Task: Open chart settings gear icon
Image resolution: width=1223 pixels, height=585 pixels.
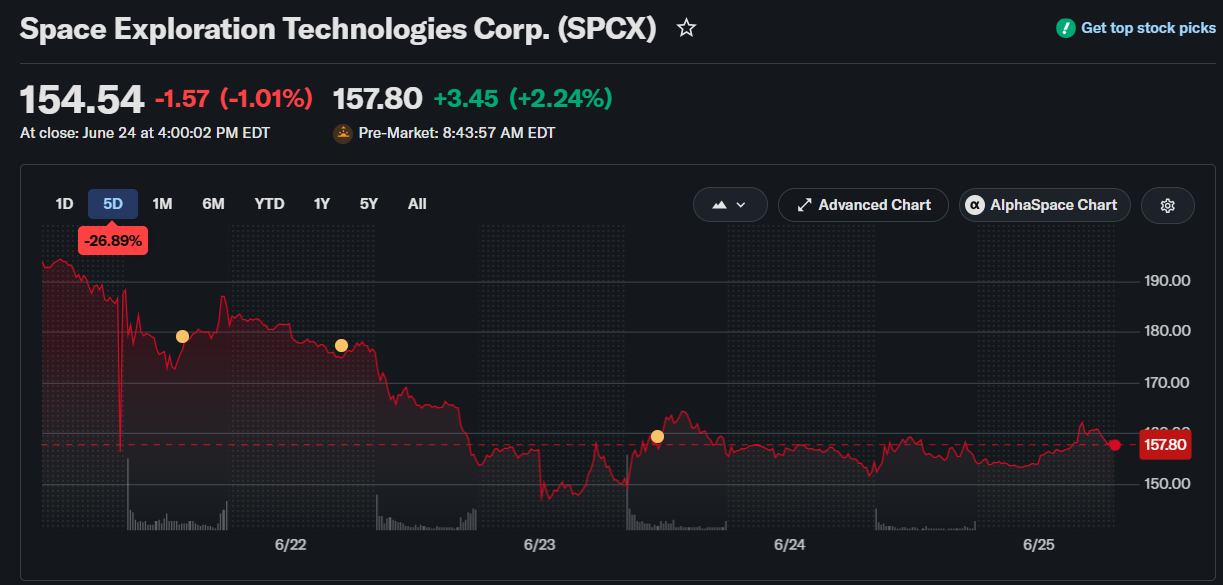Action: [x=1167, y=205]
